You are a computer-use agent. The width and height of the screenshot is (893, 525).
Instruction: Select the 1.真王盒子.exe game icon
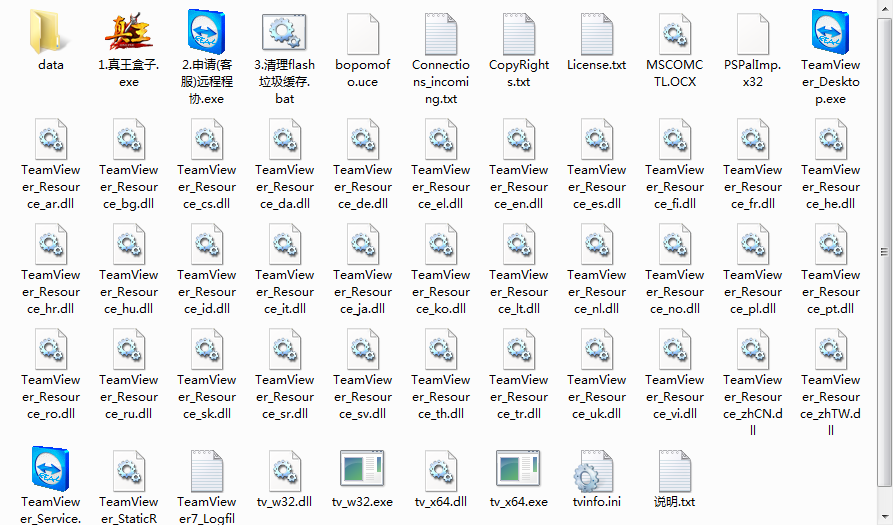pyautogui.click(x=129, y=32)
